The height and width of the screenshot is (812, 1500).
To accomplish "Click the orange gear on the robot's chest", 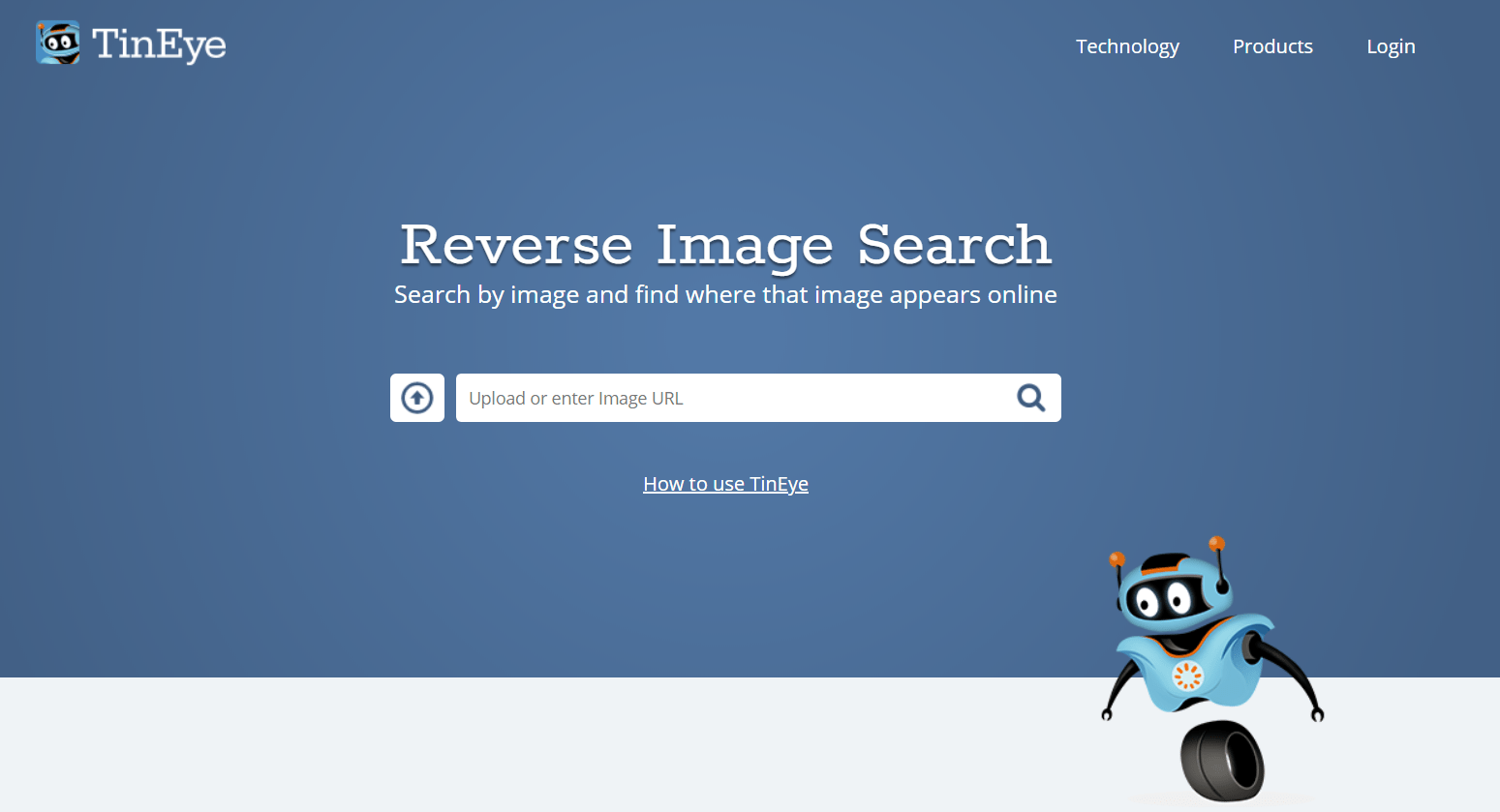I will point(1186,677).
